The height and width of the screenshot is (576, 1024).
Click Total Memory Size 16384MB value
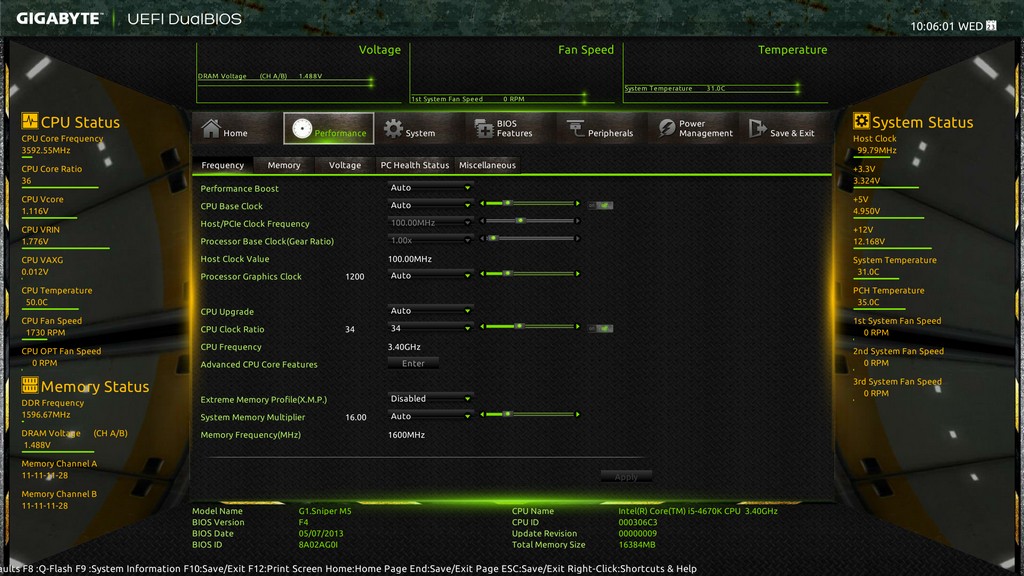click(637, 544)
